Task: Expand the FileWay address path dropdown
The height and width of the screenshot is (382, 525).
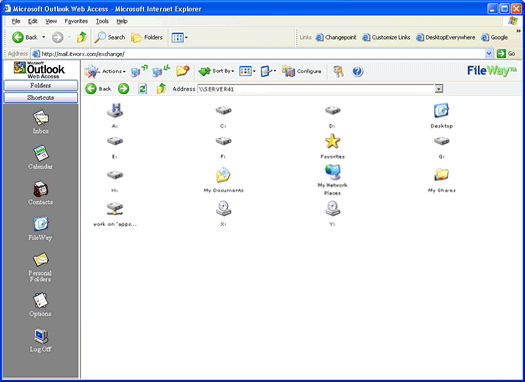Action: coord(439,89)
